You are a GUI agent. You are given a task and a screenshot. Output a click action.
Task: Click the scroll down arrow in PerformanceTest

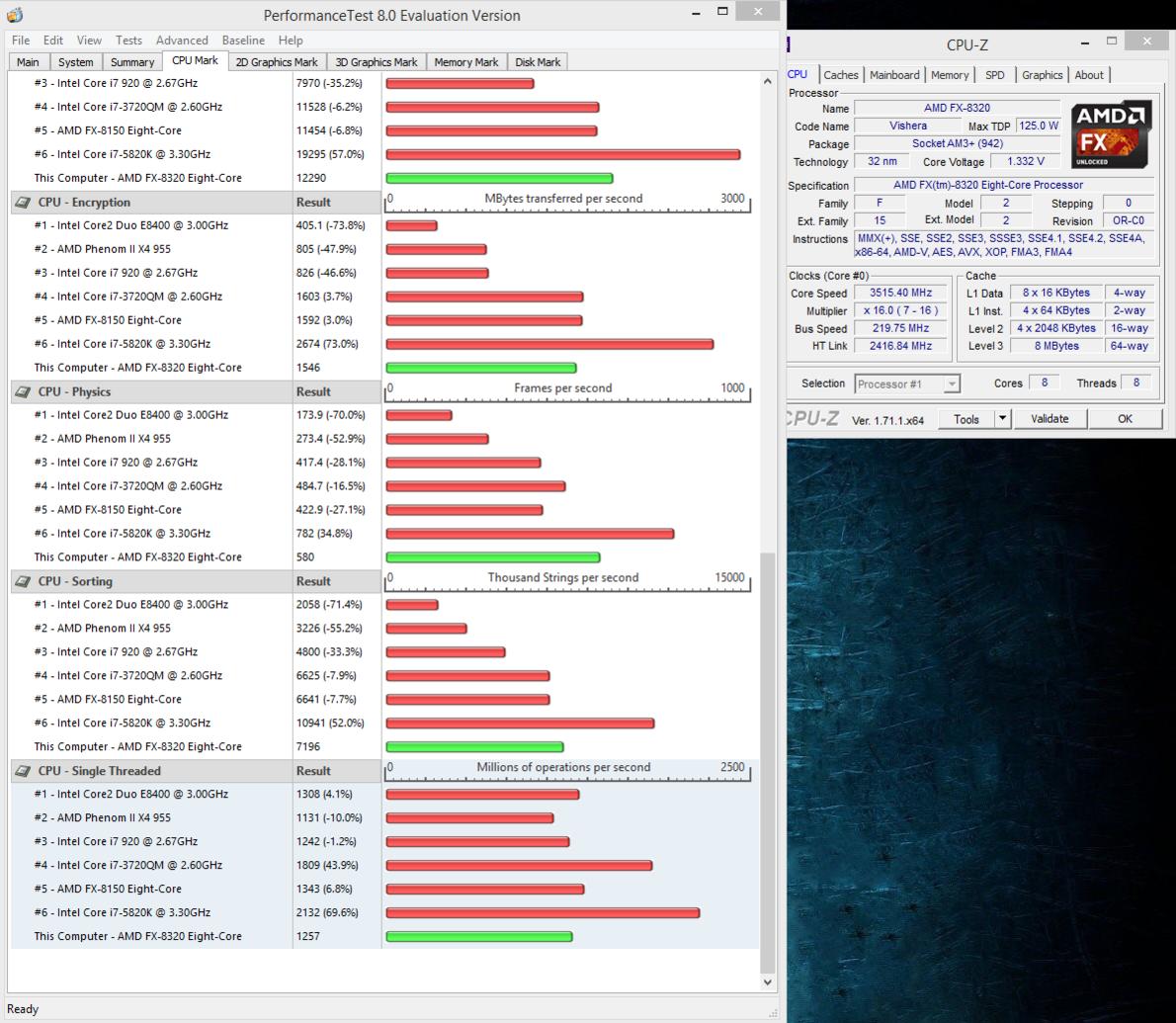point(767,981)
